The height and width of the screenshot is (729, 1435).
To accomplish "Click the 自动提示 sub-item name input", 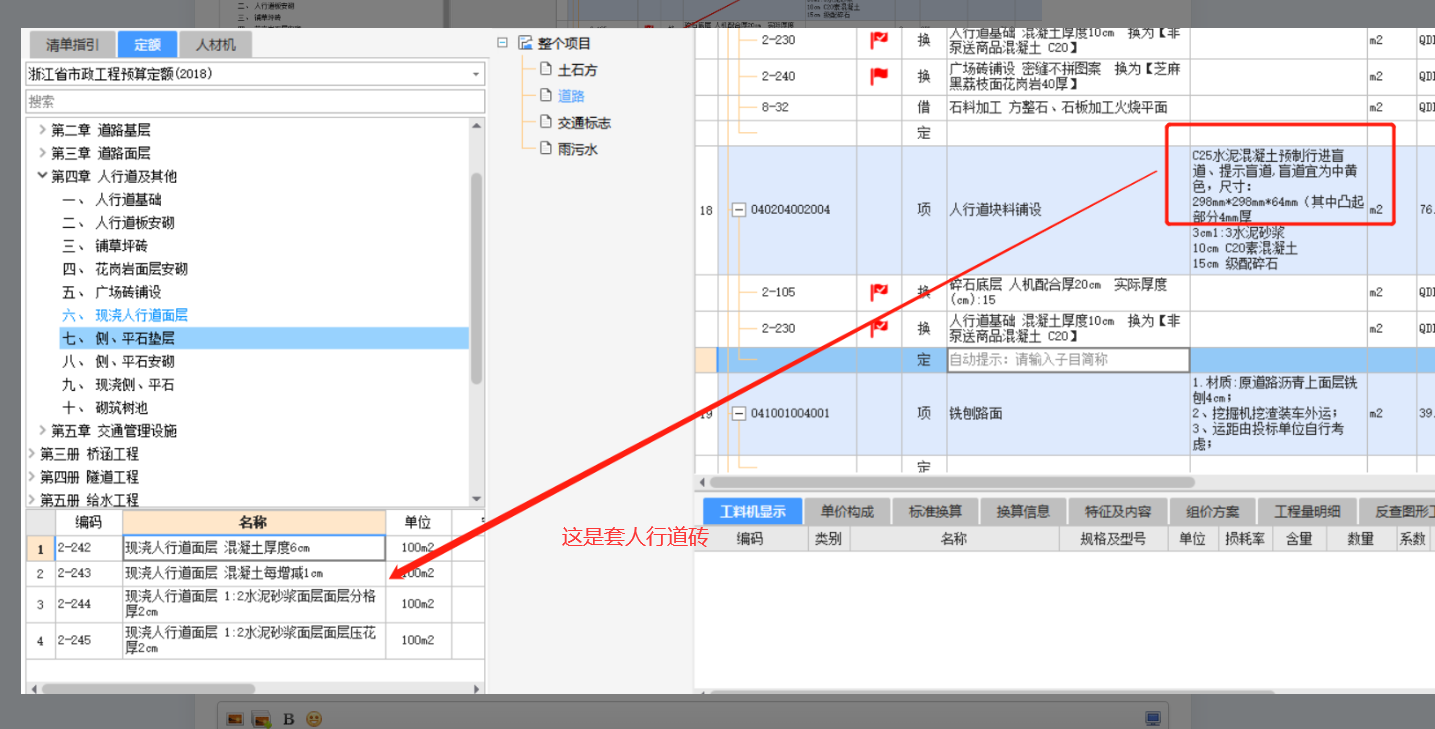I will [x=1068, y=360].
